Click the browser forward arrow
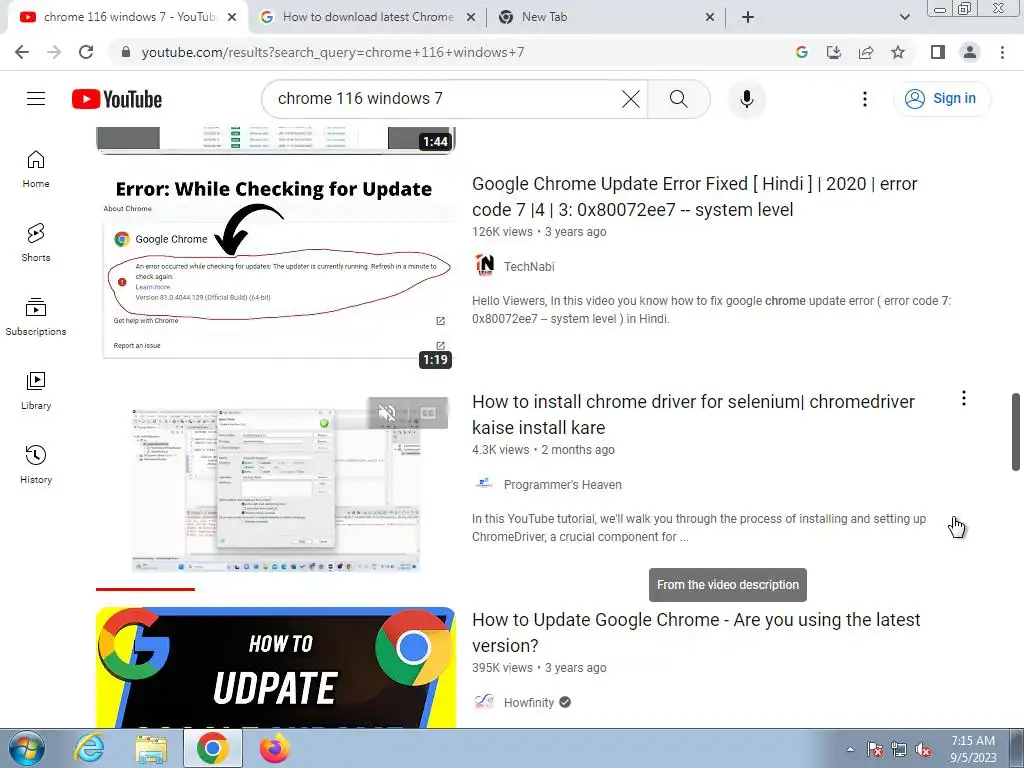The height and width of the screenshot is (768, 1024). [54, 52]
